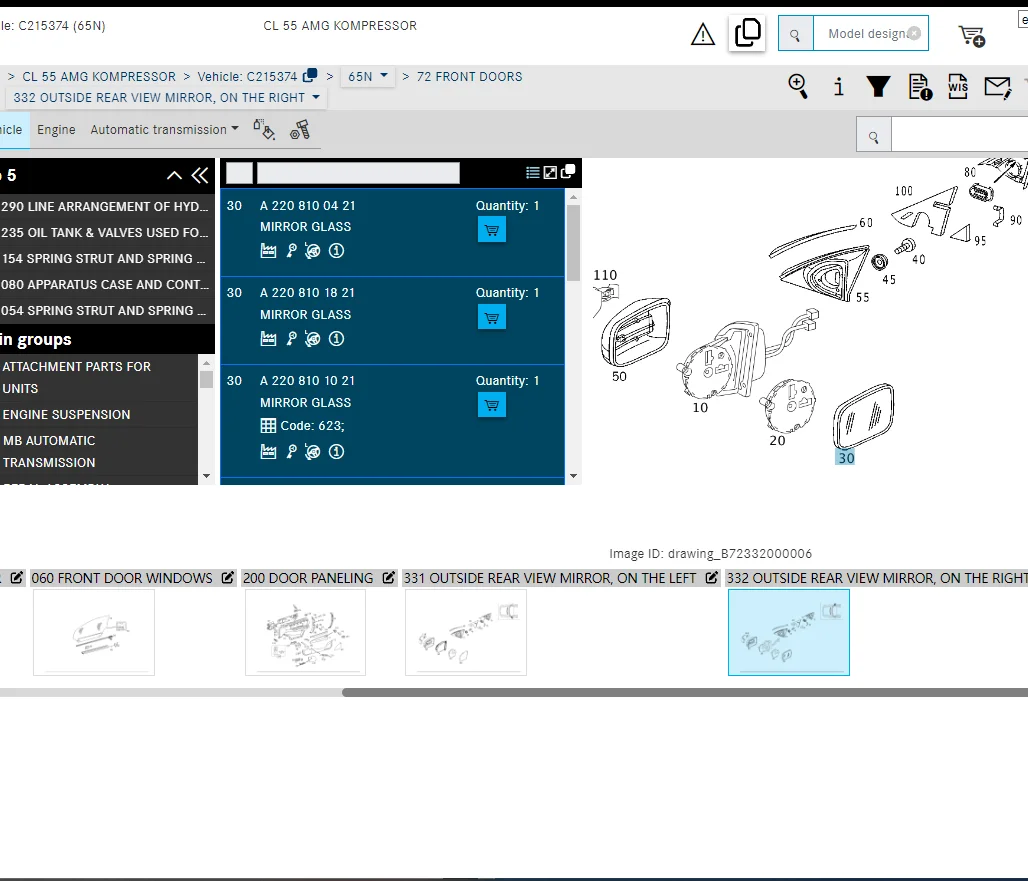This screenshot has width=1028, height=881.
Task: Click the magnifier button beside Model designation
Action: (795, 33)
